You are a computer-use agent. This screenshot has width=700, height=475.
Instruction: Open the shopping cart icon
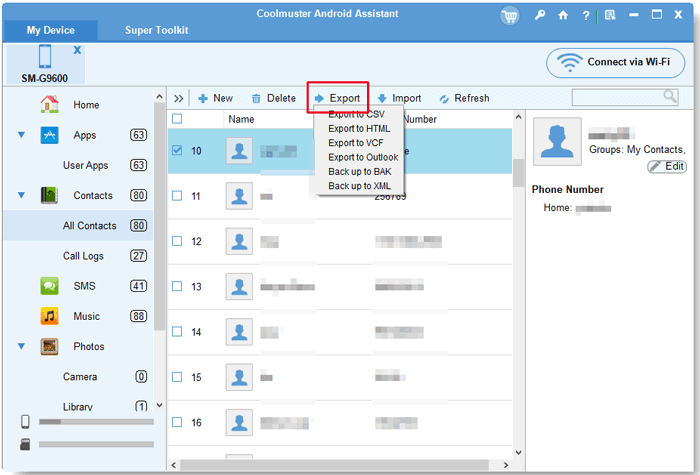[509, 16]
